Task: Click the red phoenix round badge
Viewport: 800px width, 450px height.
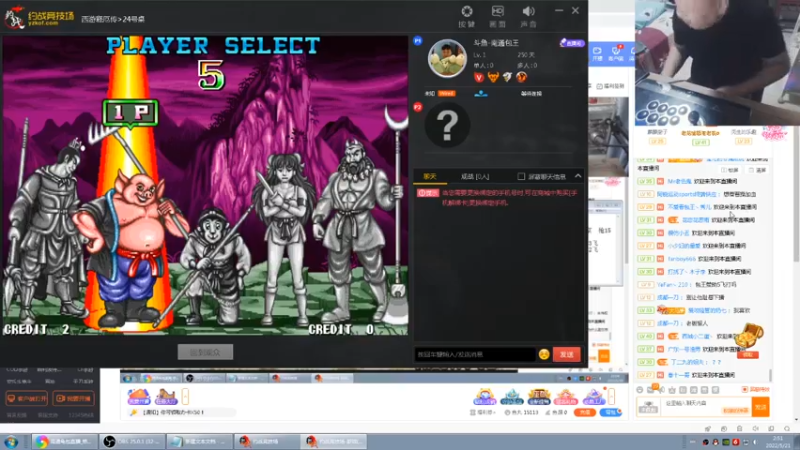Action: (x=521, y=77)
